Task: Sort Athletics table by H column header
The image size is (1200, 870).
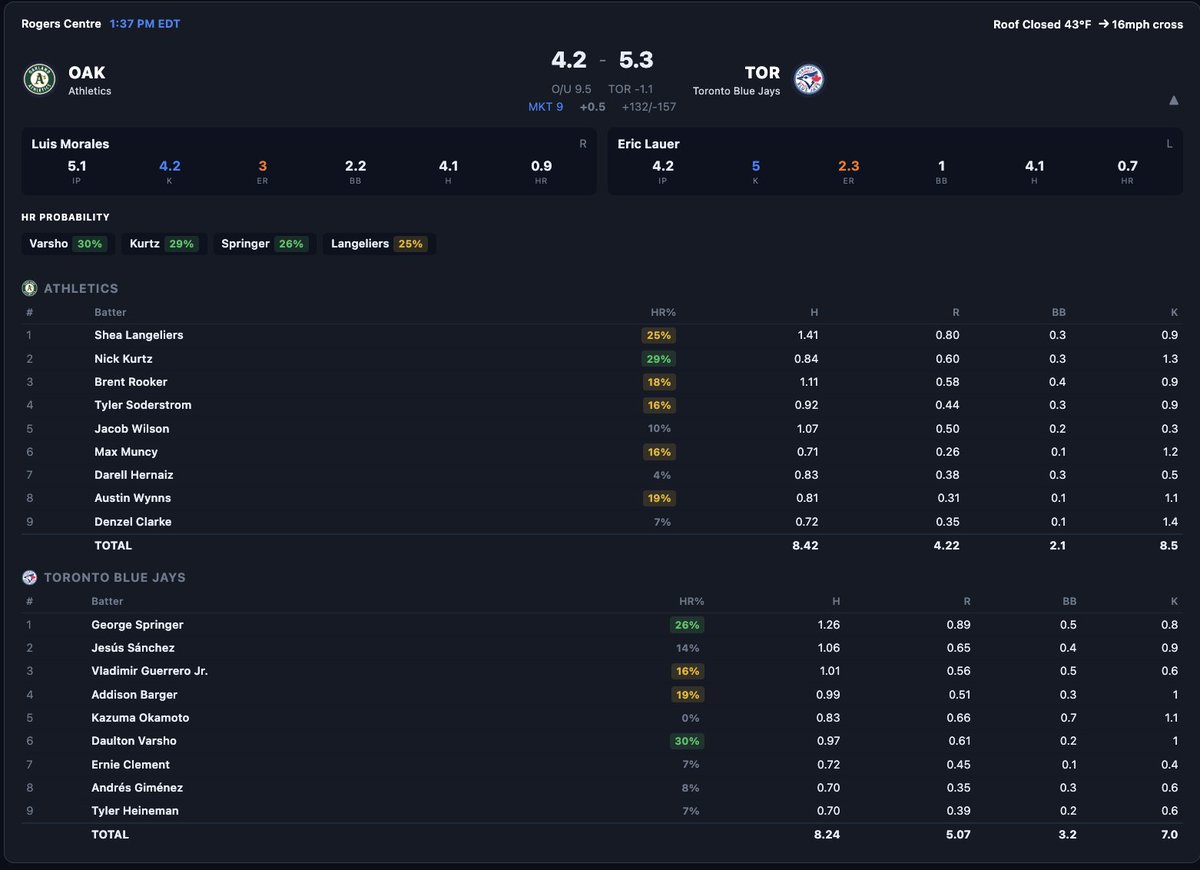Action: (x=814, y=312)
